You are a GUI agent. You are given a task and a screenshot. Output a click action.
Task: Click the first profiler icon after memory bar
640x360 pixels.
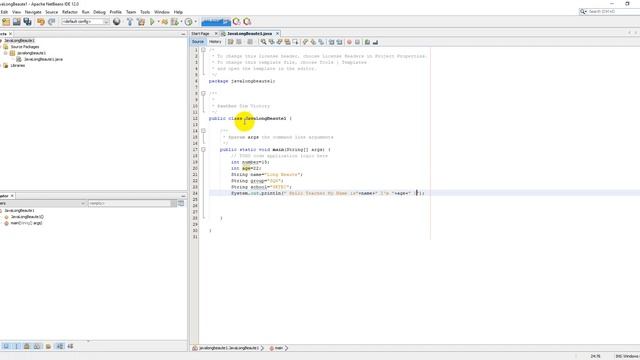pyautogui.click(x=236, y=22)
